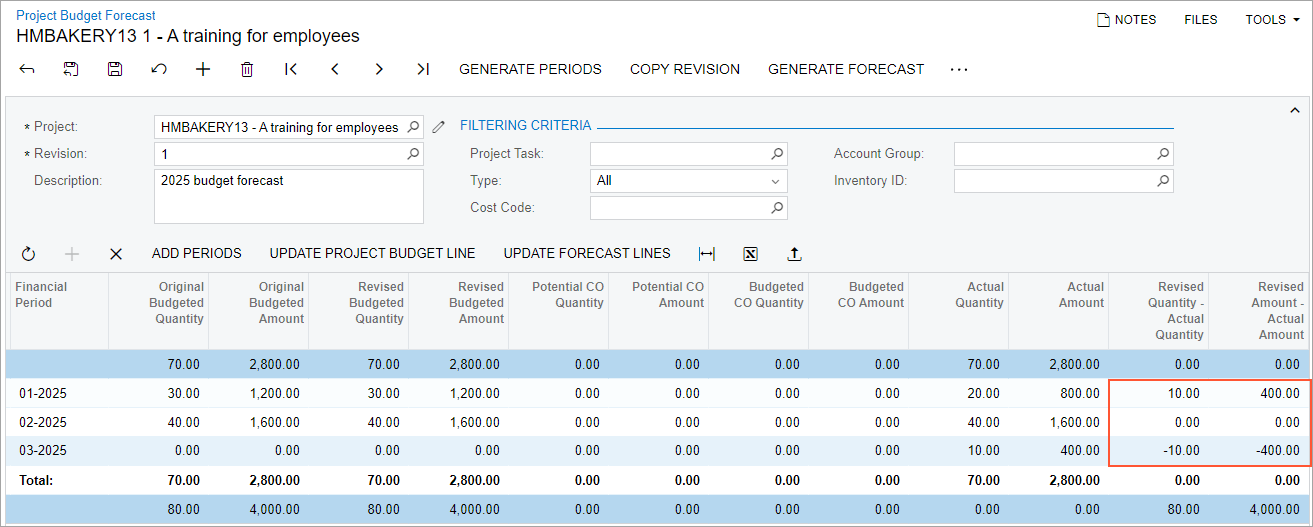The height and width of the screenshot is (527, 1313).
Task: Click the Description text field
Action: tap(288, 196)
